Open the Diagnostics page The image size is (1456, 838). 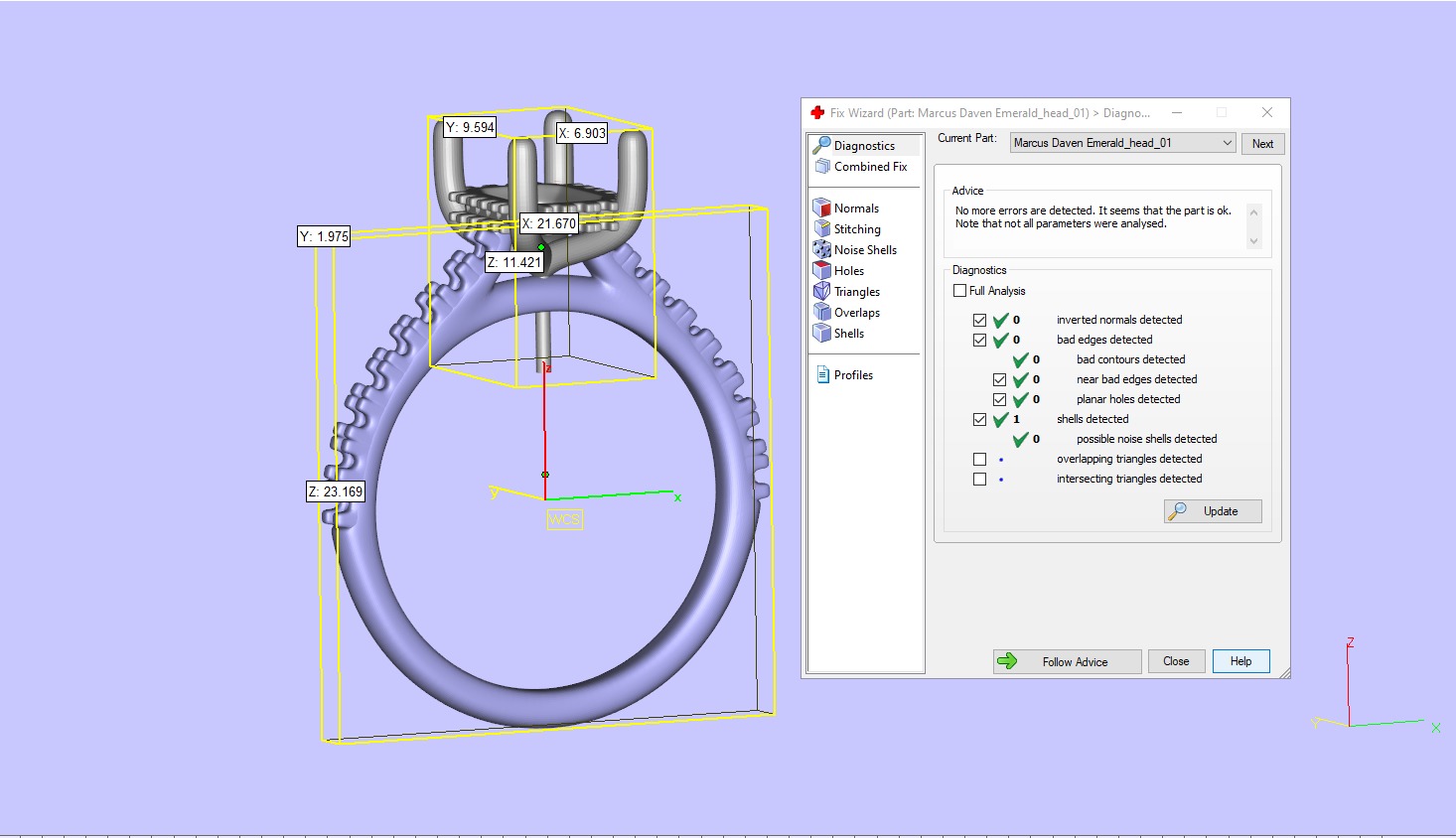864,145
